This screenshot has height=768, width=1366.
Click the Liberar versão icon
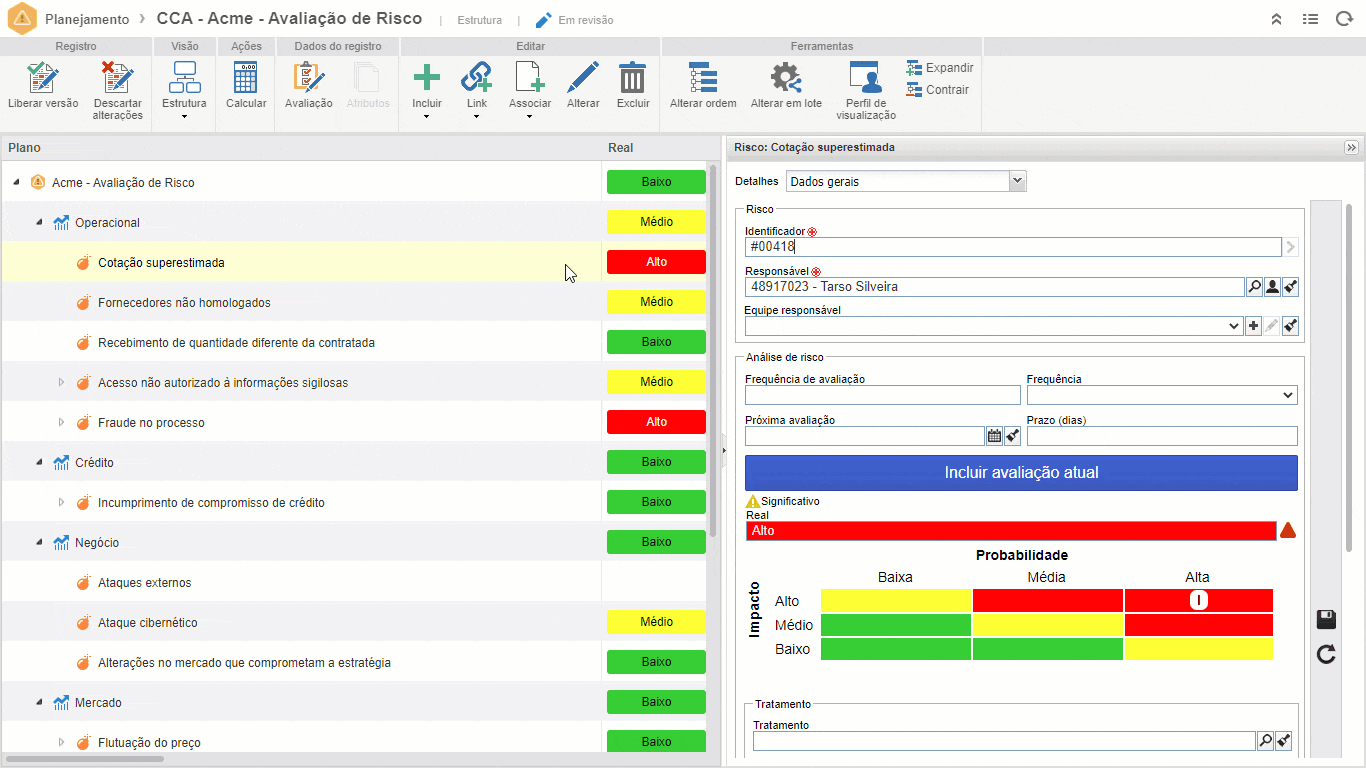click(x=43, y=77)
